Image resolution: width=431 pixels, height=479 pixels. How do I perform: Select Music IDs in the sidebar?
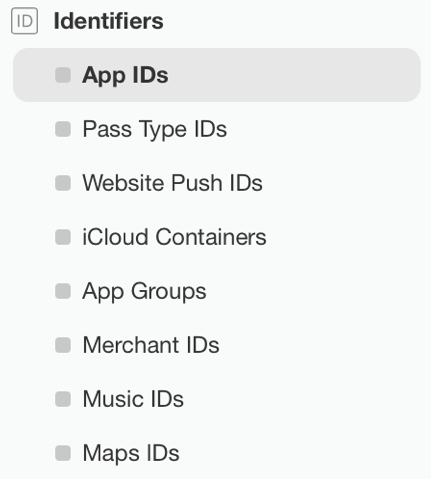[133, 399]
